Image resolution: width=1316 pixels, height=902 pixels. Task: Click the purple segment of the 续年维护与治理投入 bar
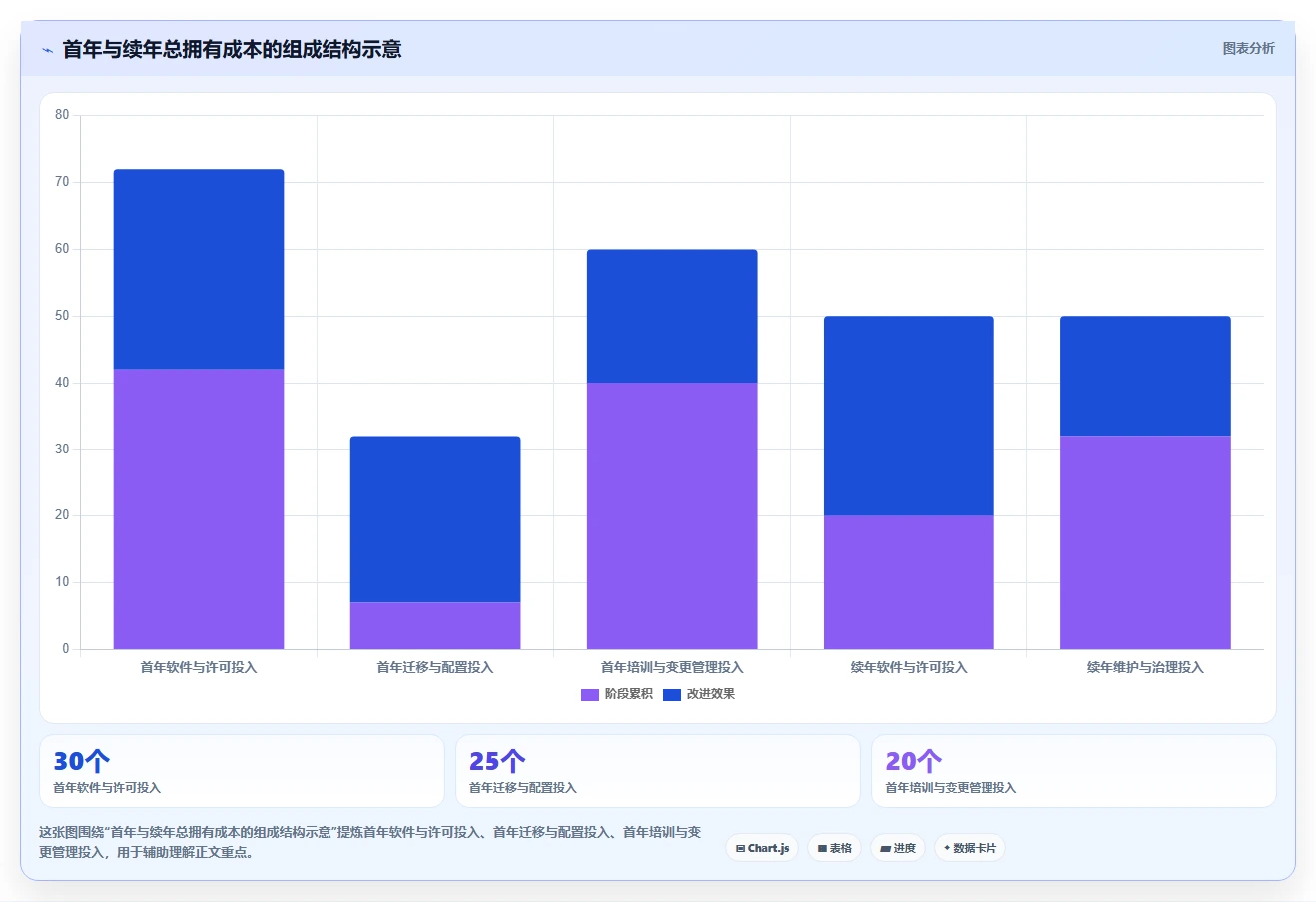tap(1145, 542)
